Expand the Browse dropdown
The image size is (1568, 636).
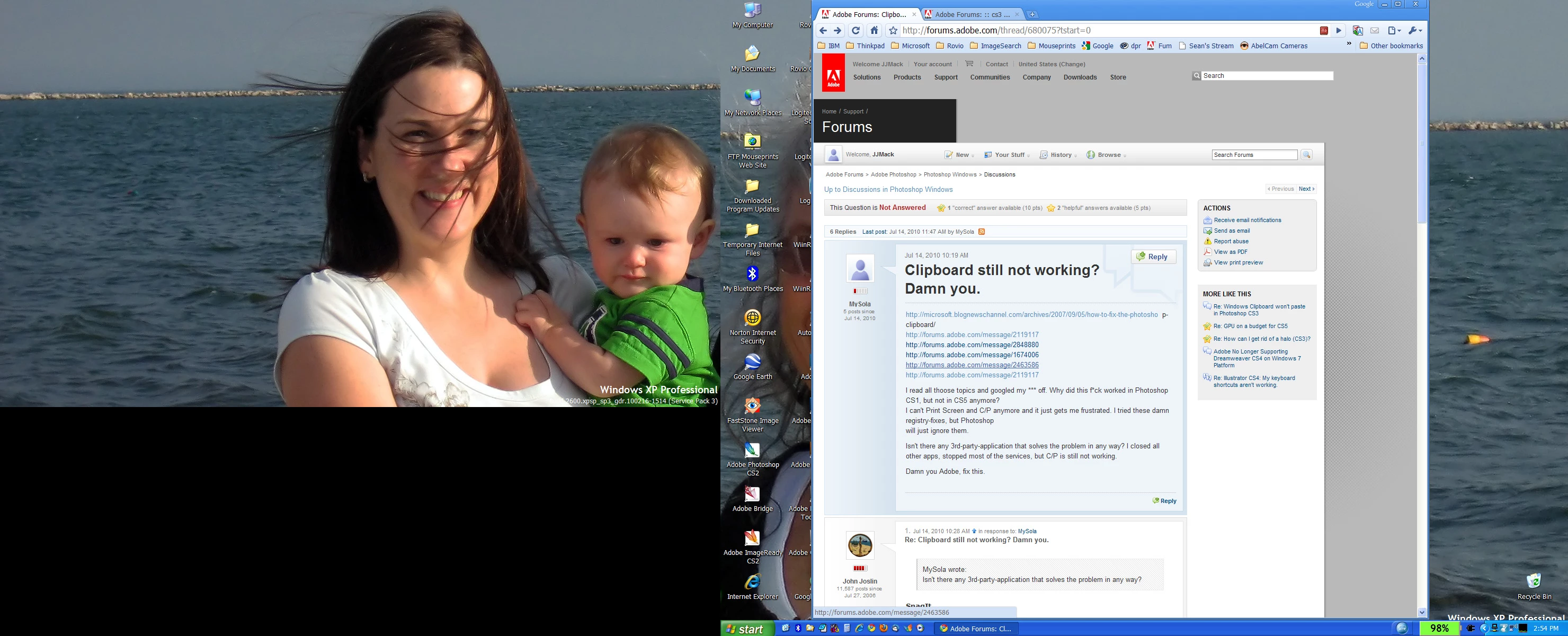click(1108, 155)
